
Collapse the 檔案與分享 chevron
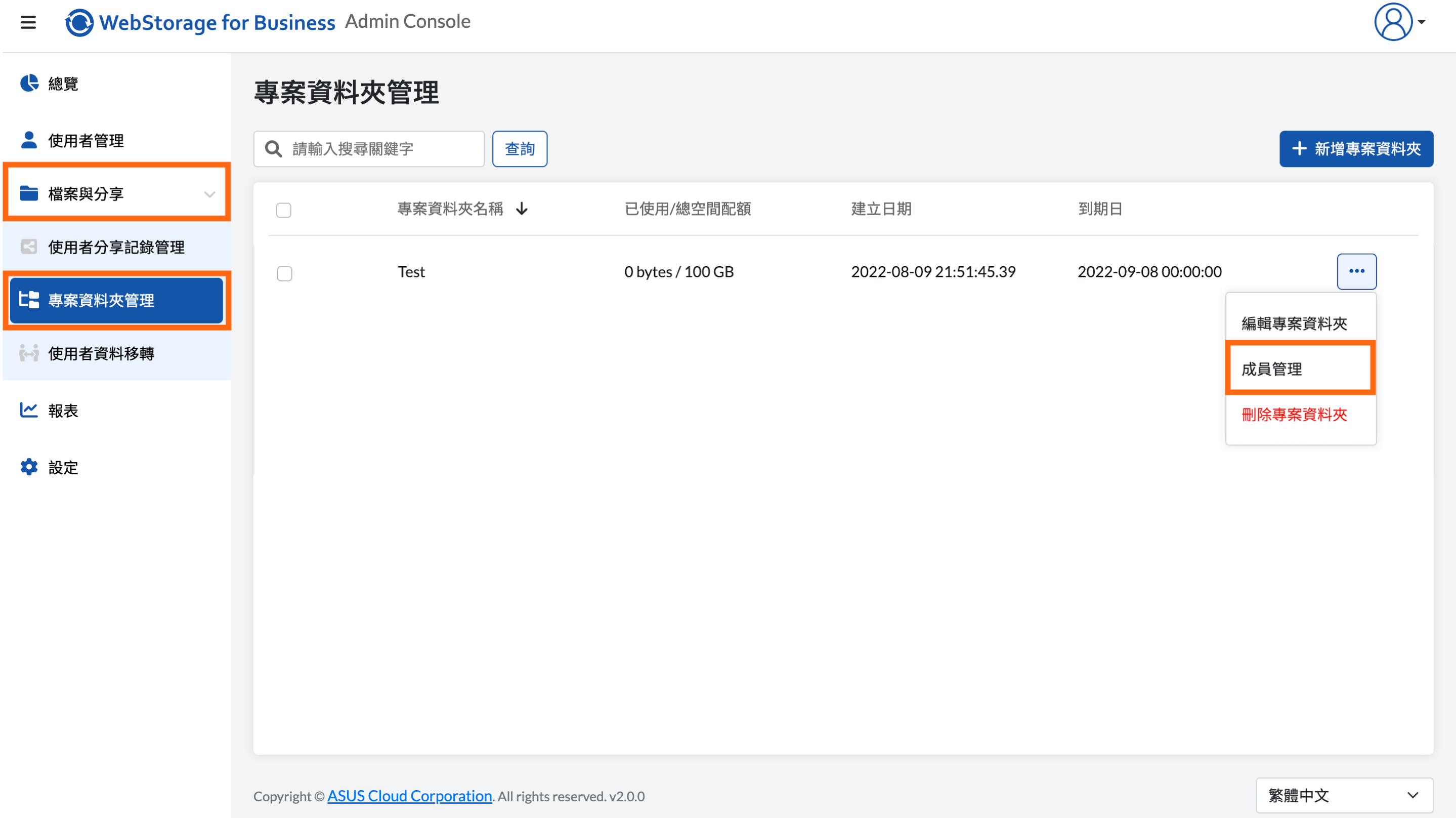point(209,194)
